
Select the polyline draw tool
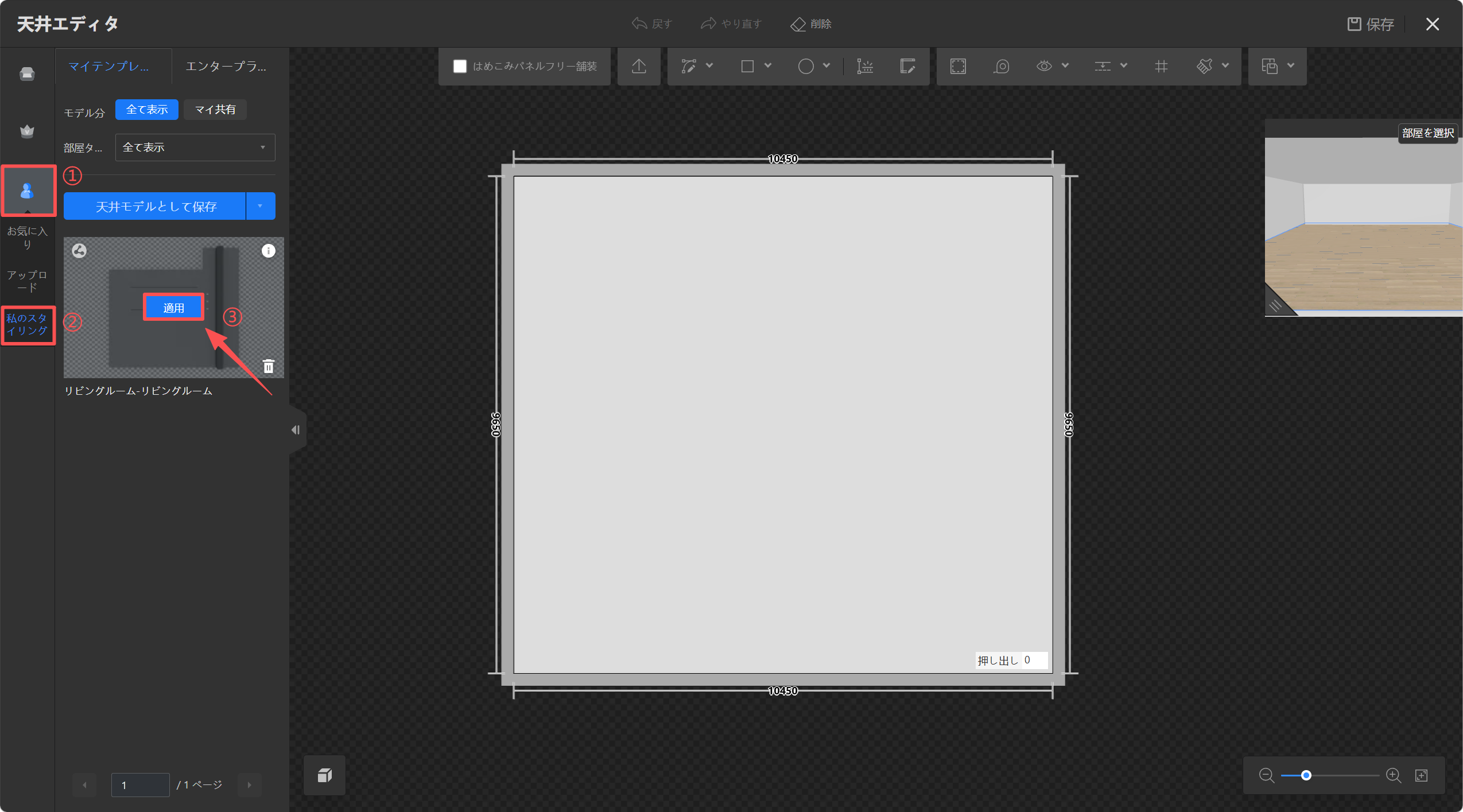pyautogui.click(x=689, y=67)
